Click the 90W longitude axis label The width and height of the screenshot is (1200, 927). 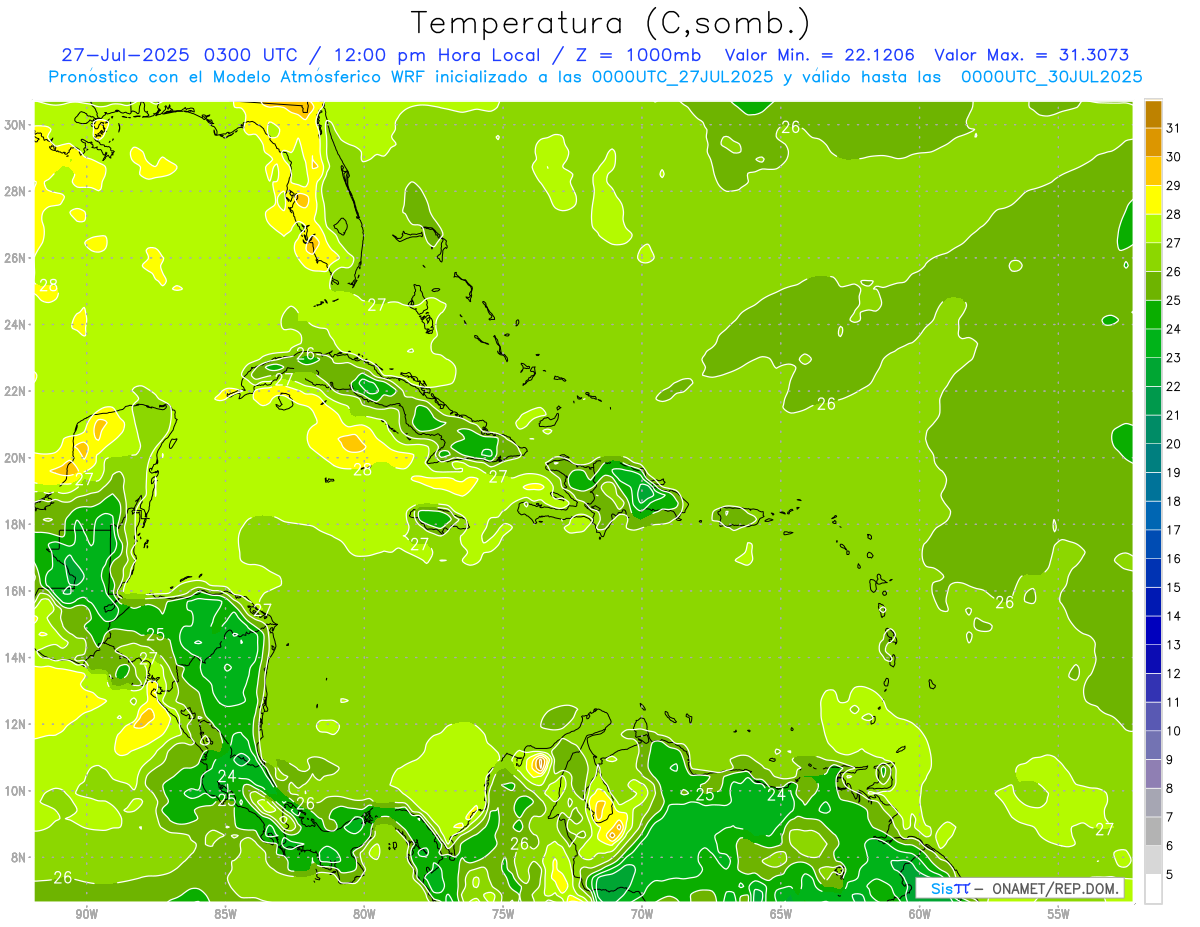pyautogui.click(x=86, y=914)
